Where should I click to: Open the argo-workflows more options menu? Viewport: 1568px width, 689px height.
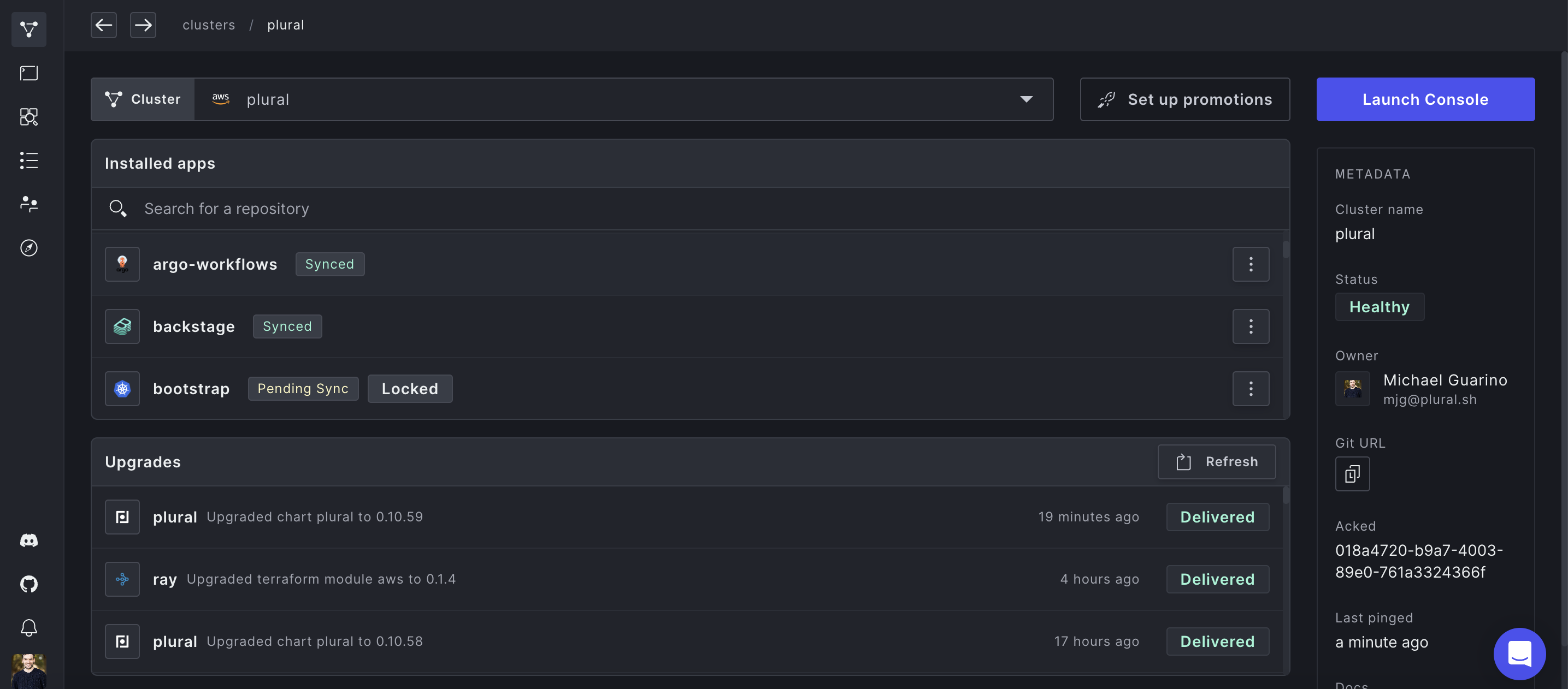pyautogui.click(x=1250, y=264)
